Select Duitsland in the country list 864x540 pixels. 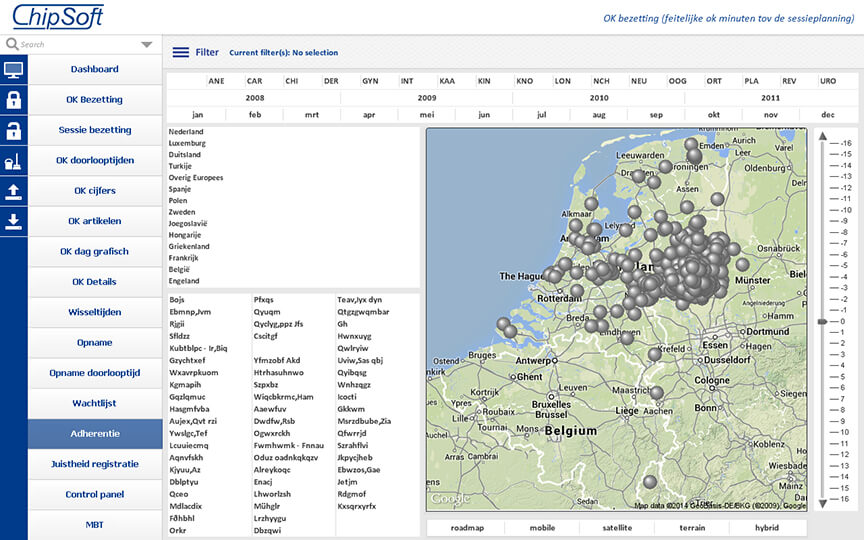point(185,155)
